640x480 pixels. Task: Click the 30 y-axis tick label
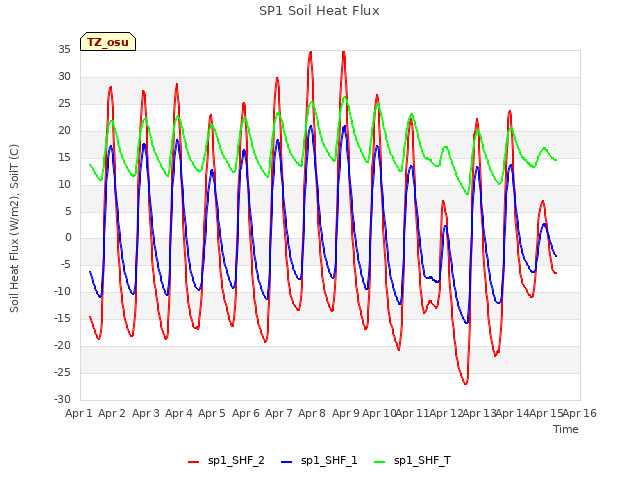pos(64,76)
